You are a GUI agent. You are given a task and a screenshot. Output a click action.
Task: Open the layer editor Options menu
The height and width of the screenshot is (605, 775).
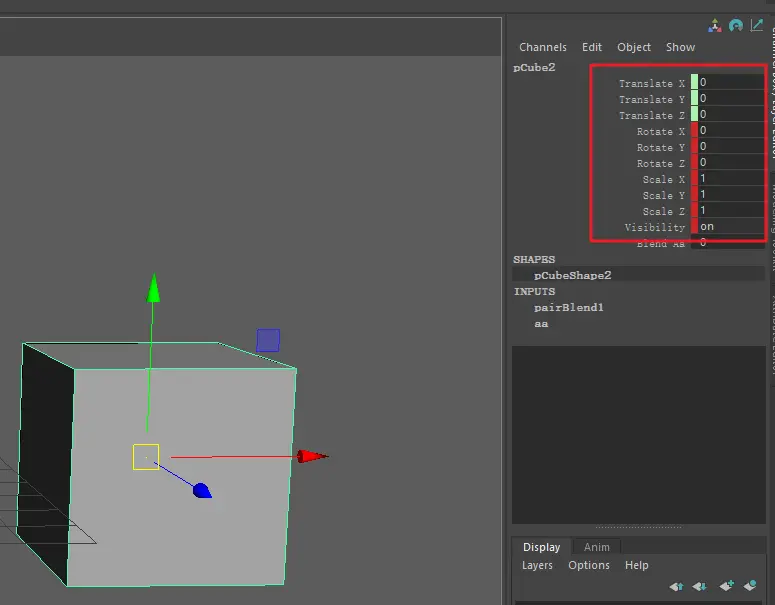click(588, 565)
